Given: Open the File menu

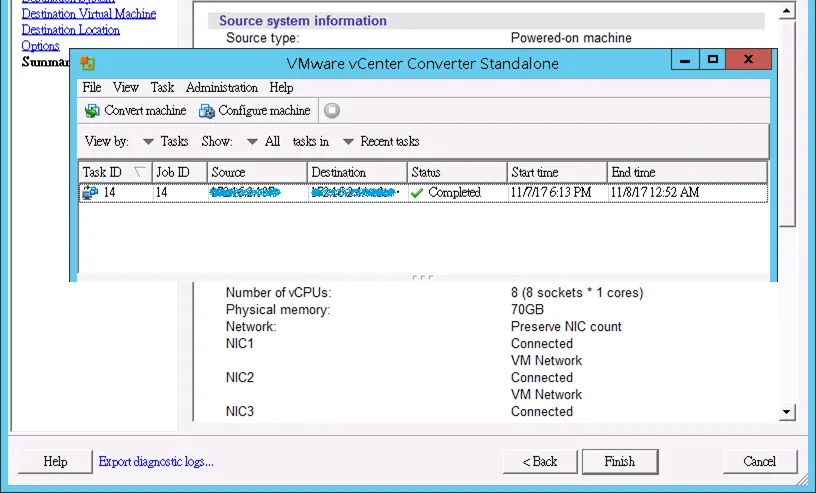Looking at the screenshot, I should [92, 87].
